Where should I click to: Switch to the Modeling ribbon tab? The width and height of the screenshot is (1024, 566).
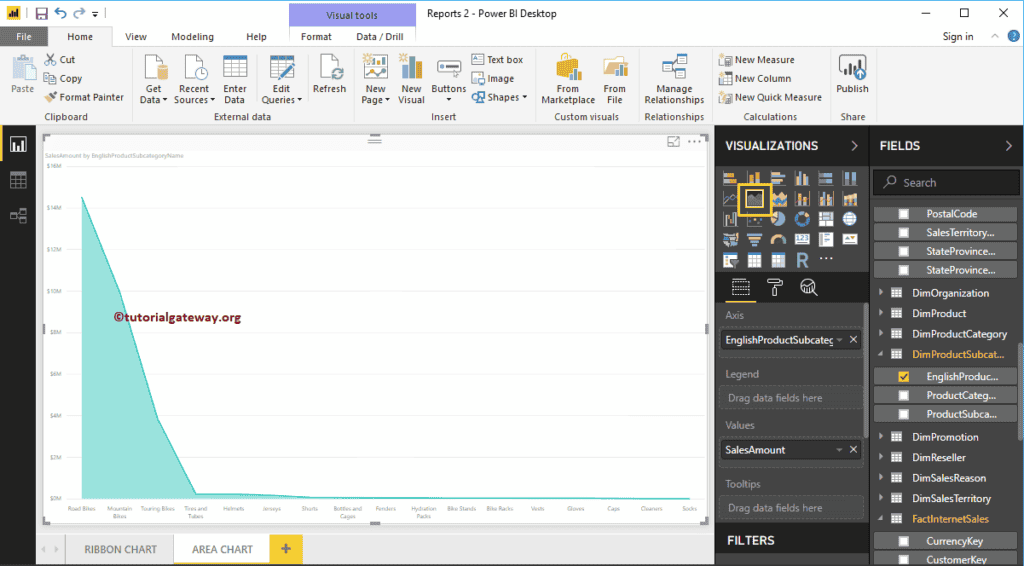[192, 37]
